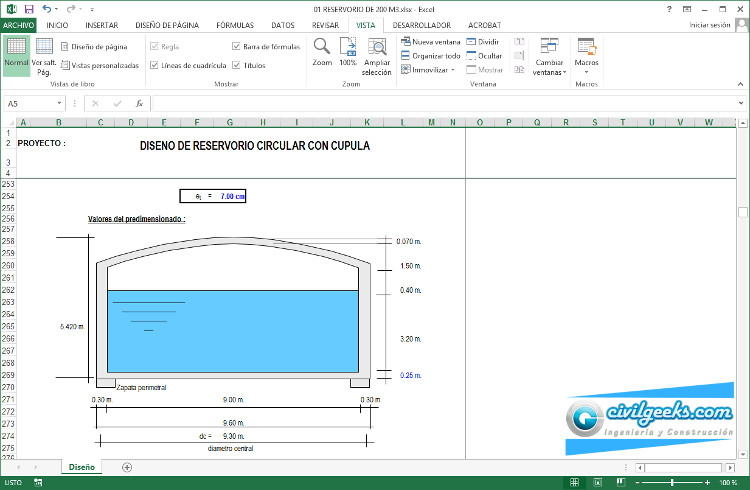The image size is (750, 490).
Task: Click the zoom slider in status bar
Action: click(672, 482)
